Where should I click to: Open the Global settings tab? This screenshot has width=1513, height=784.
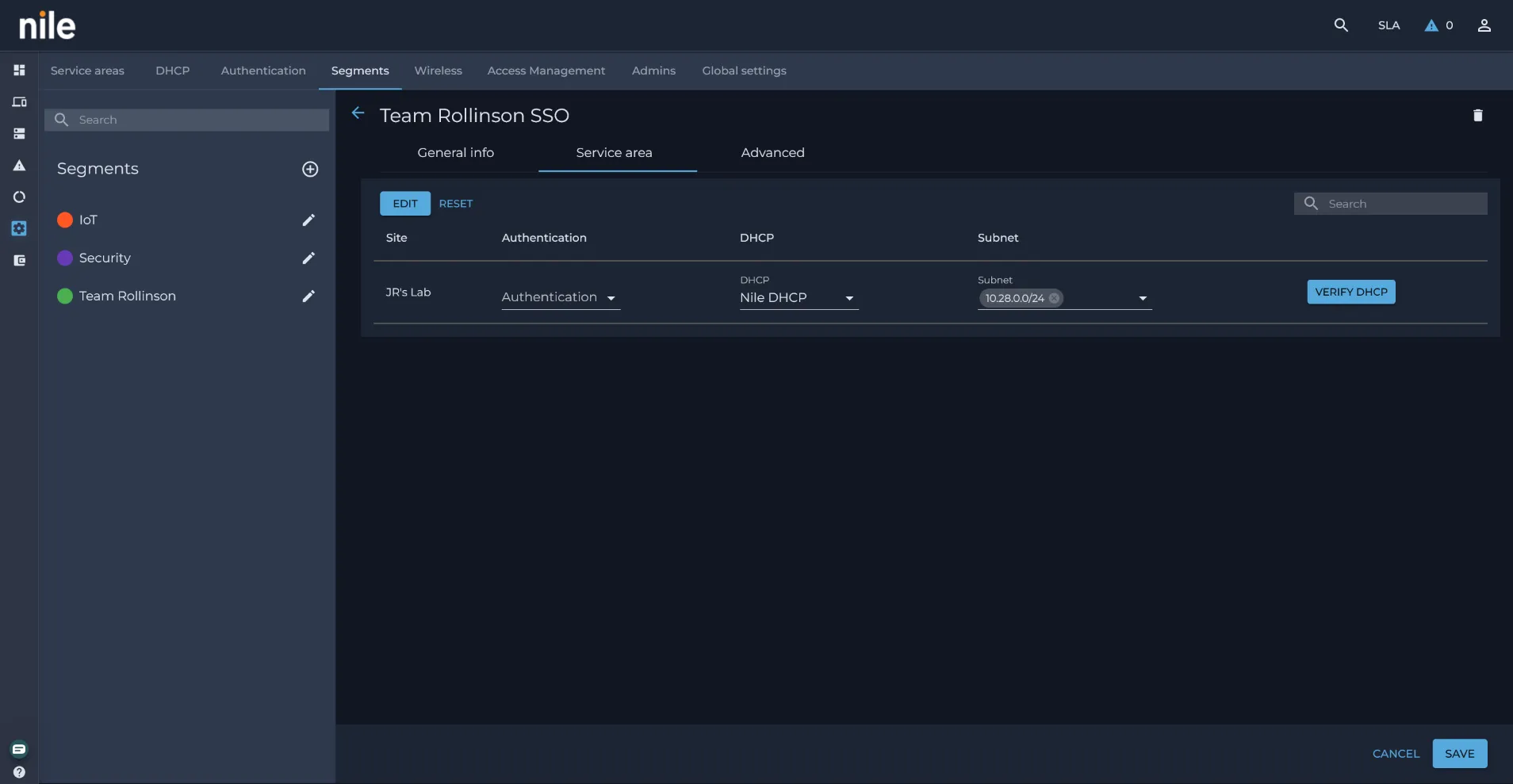[x=745, y=71]
